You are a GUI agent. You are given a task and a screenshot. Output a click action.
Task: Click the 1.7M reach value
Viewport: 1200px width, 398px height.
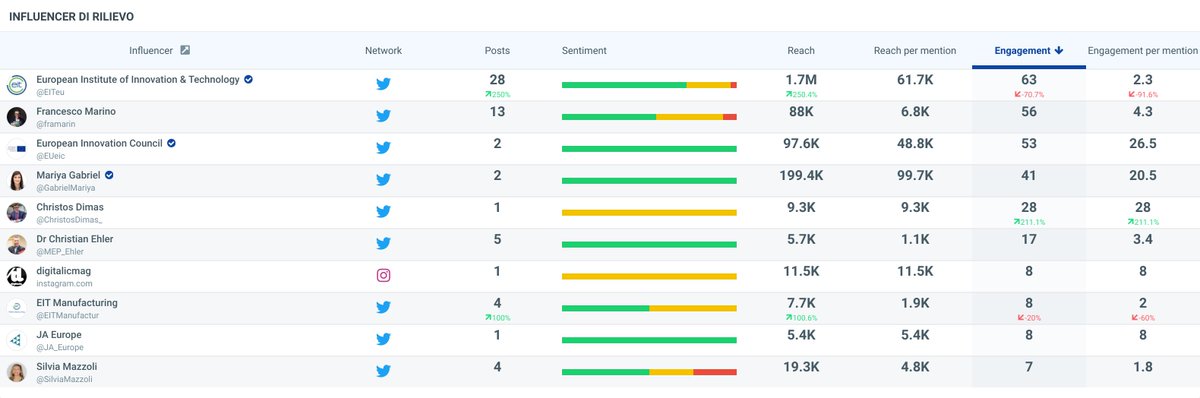[801, 80]
